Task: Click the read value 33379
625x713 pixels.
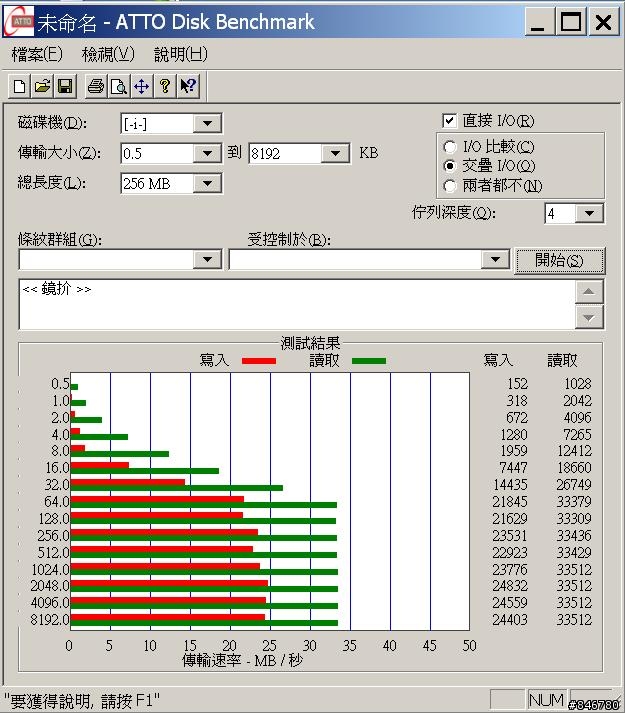Action: (x=574, y=502)
